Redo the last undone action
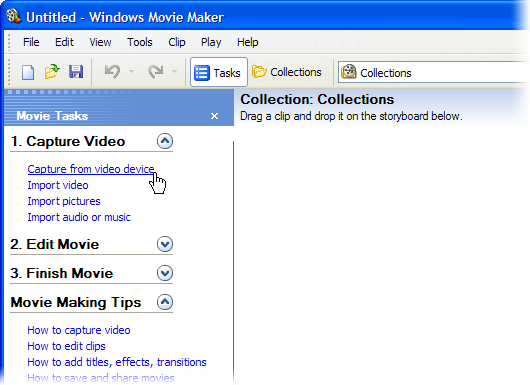The image size is (530, 385). point(155,72)
